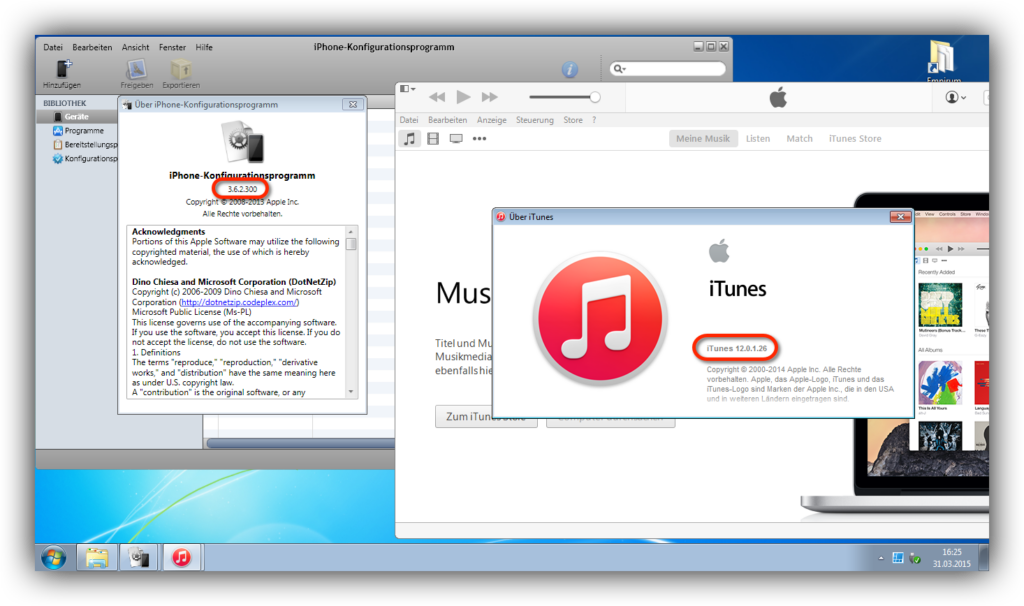Switch to the Match tab
The image size is (1024, 606).
point(799,138)
